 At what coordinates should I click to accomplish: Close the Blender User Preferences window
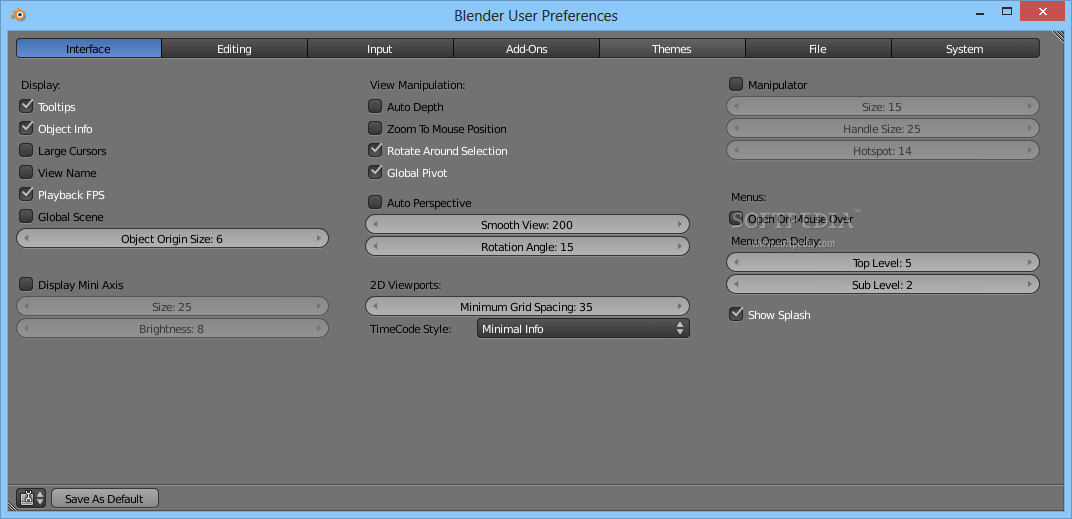point(1043,11)
